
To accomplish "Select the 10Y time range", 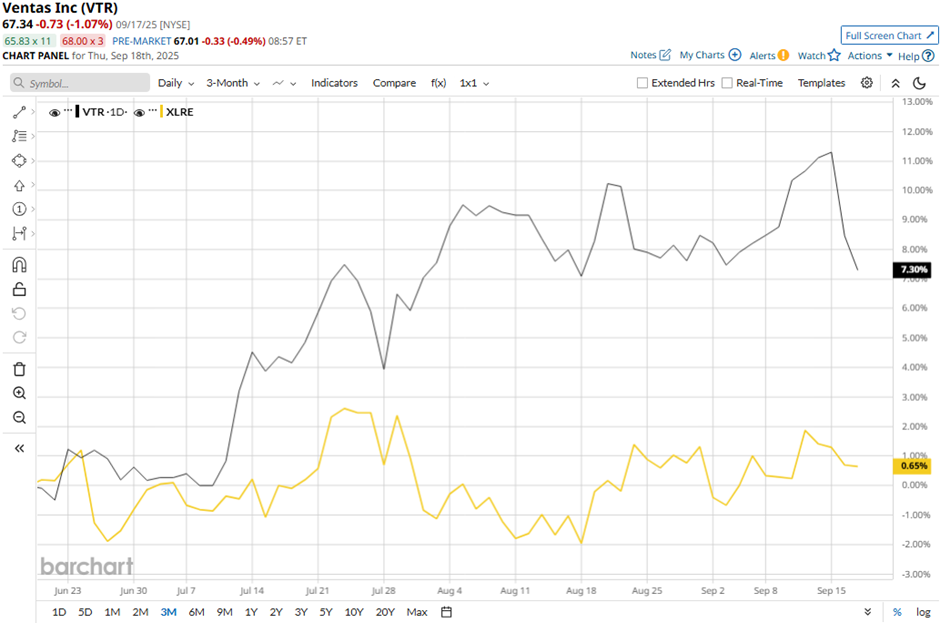I will [x=354, y=612].
